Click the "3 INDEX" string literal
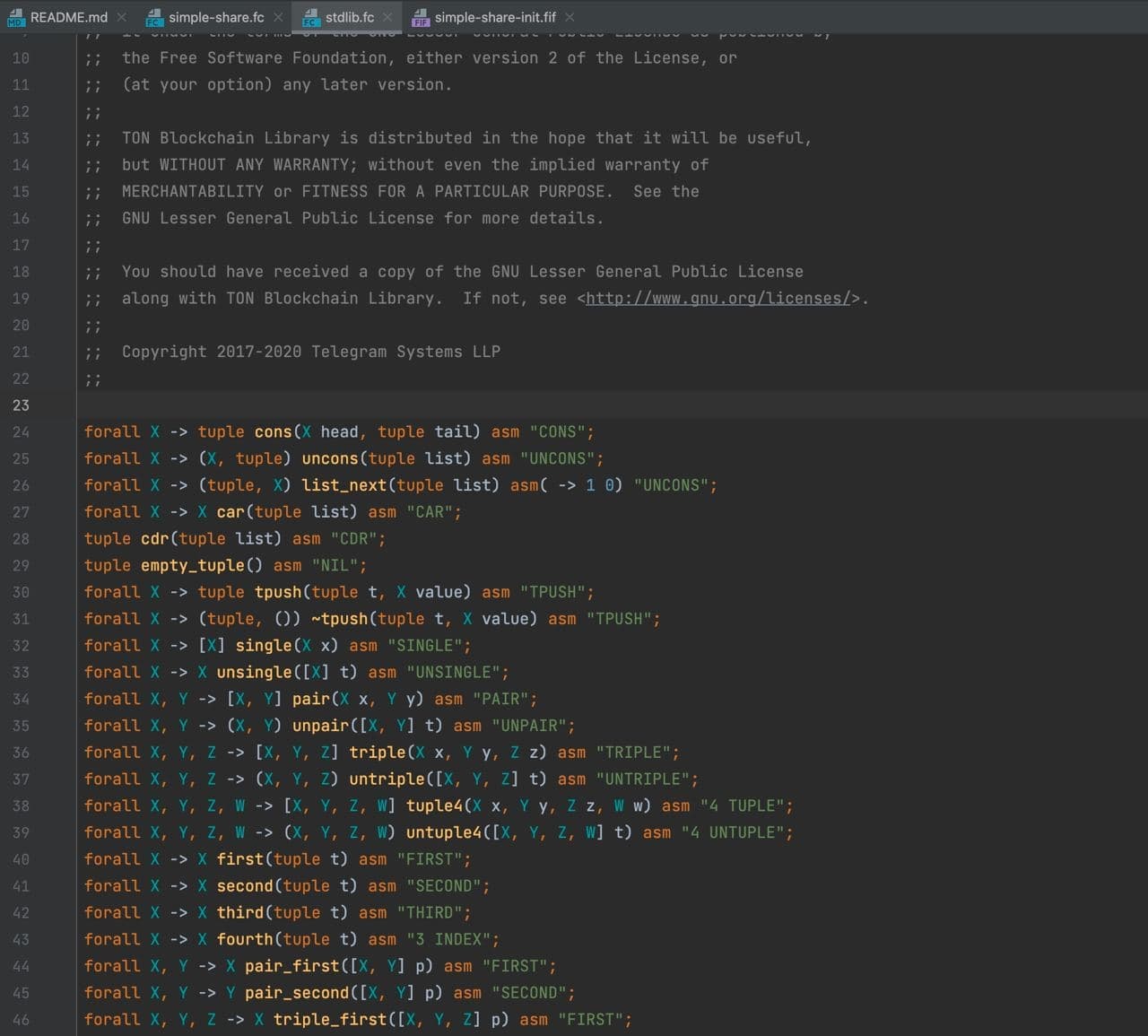This screenshot has height=1036, width=1148. point(448,939)
